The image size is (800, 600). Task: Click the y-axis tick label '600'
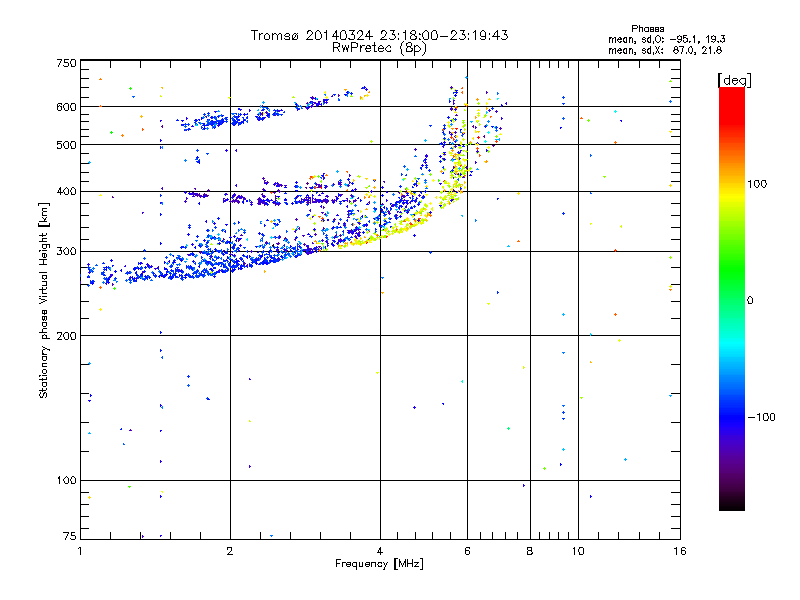66,107
